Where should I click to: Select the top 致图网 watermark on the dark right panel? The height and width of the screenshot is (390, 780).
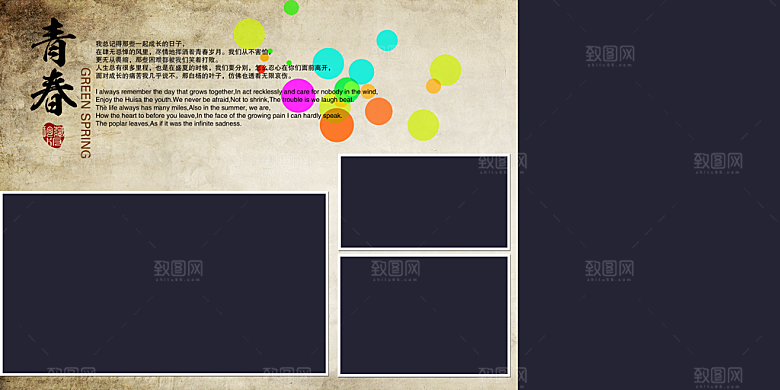coord(609,56)
